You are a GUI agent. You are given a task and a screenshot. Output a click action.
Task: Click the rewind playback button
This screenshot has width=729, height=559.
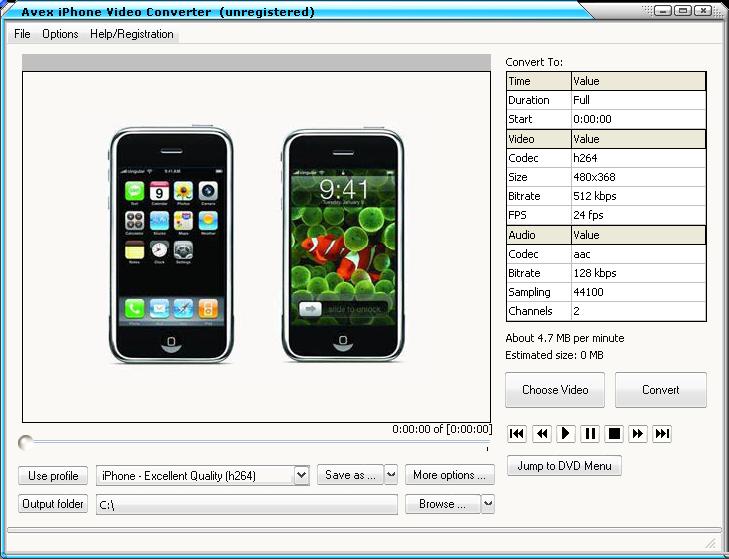542,434
